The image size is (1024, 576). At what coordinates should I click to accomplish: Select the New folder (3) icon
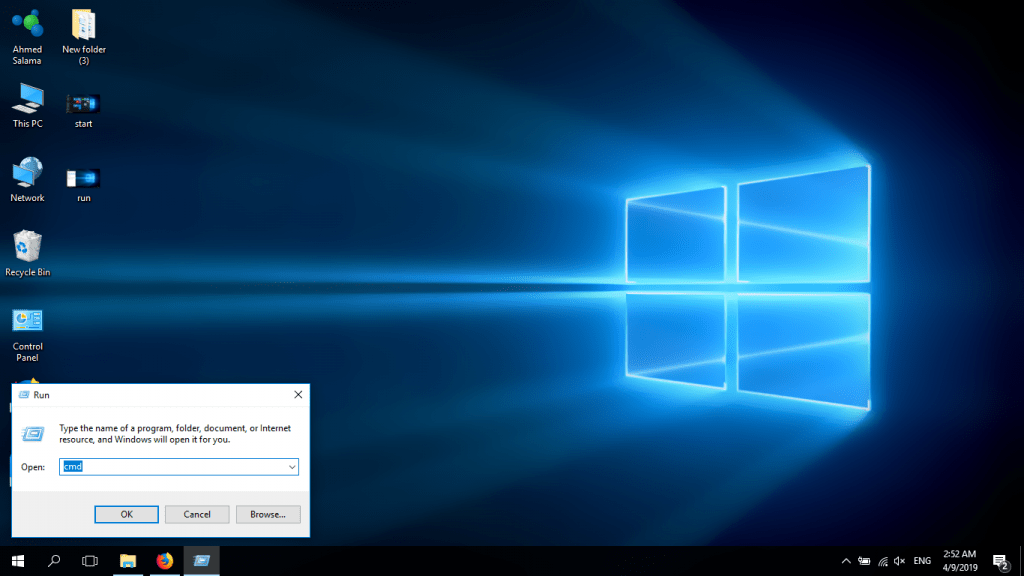coord(84,37)
